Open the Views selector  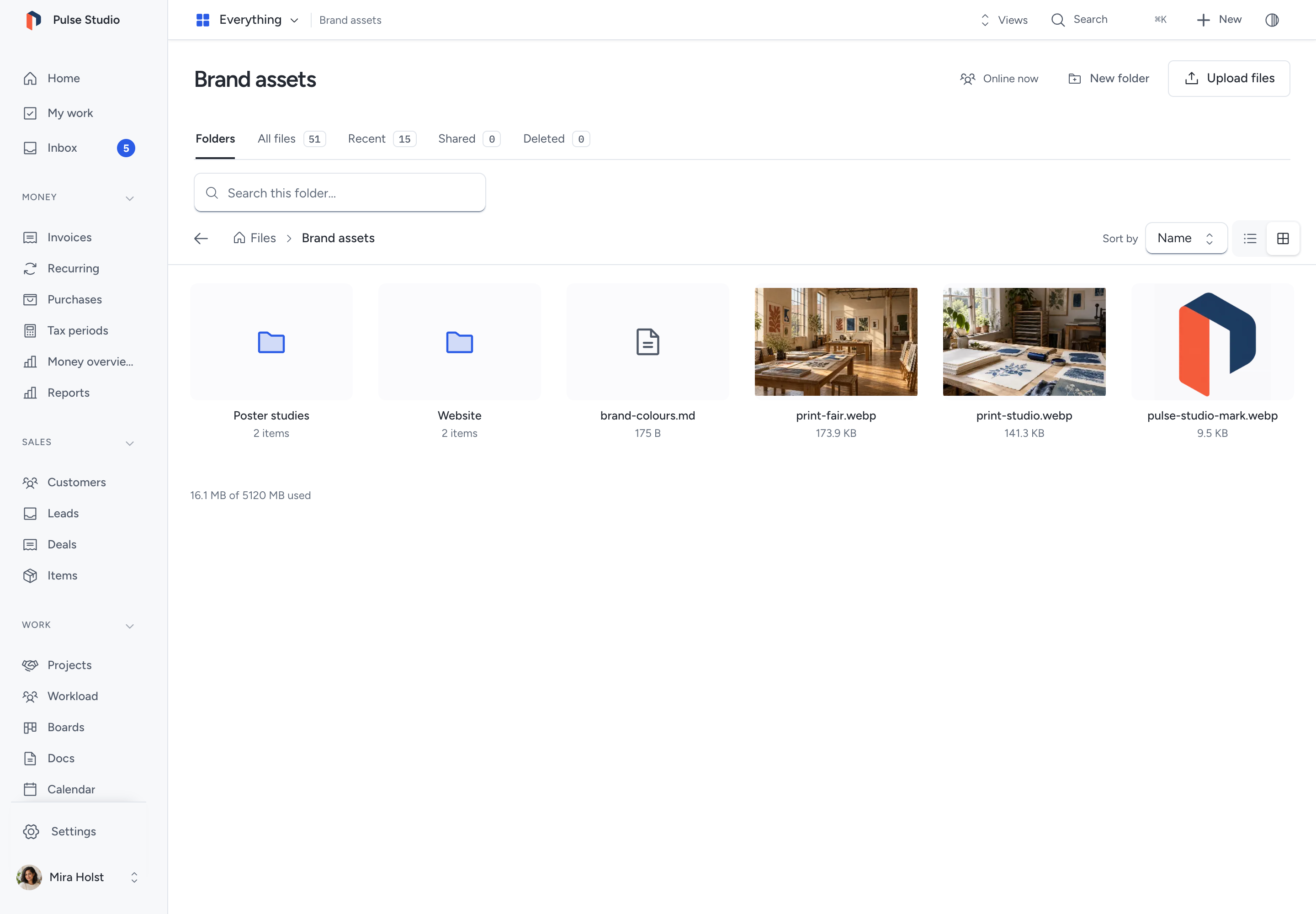(1004, 20)
